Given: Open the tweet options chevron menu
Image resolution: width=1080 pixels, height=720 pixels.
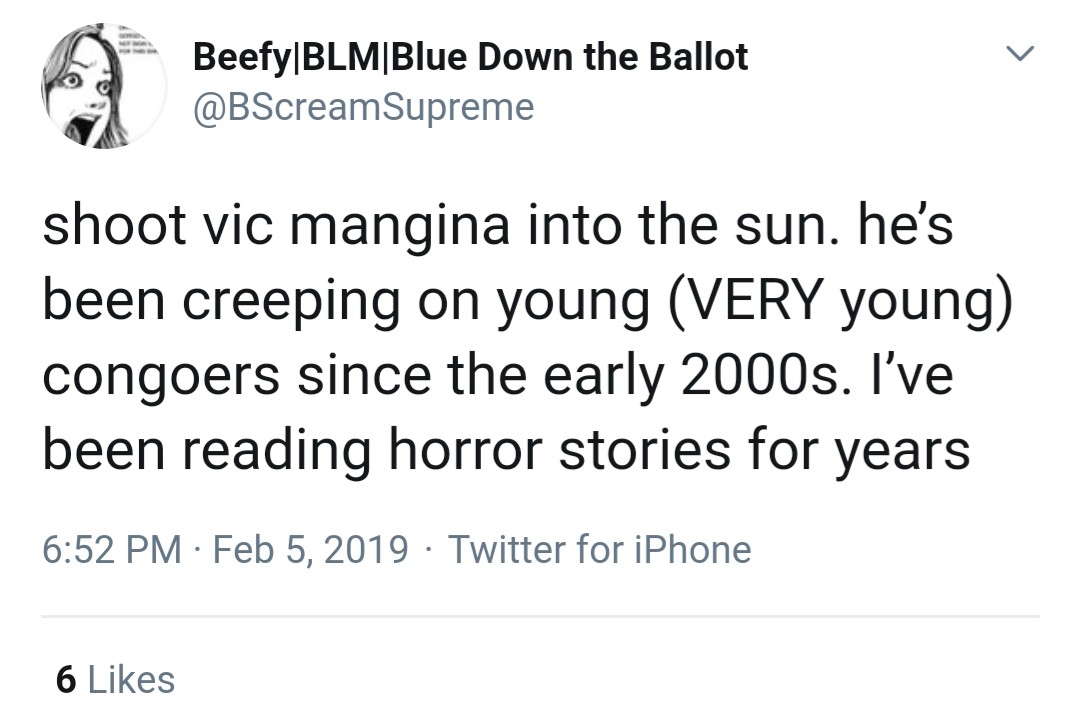Looking at the screenshot, I should (x=1020, y=53).
